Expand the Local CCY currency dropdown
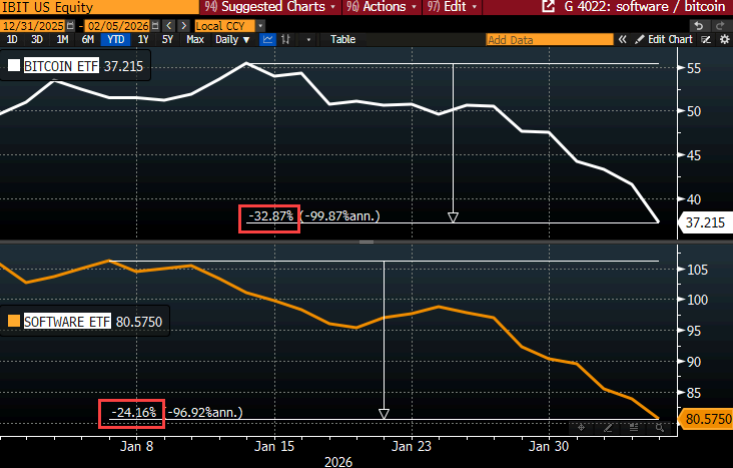Image resolution: width=733 pixels, height=468 pixels. [232, 22]
